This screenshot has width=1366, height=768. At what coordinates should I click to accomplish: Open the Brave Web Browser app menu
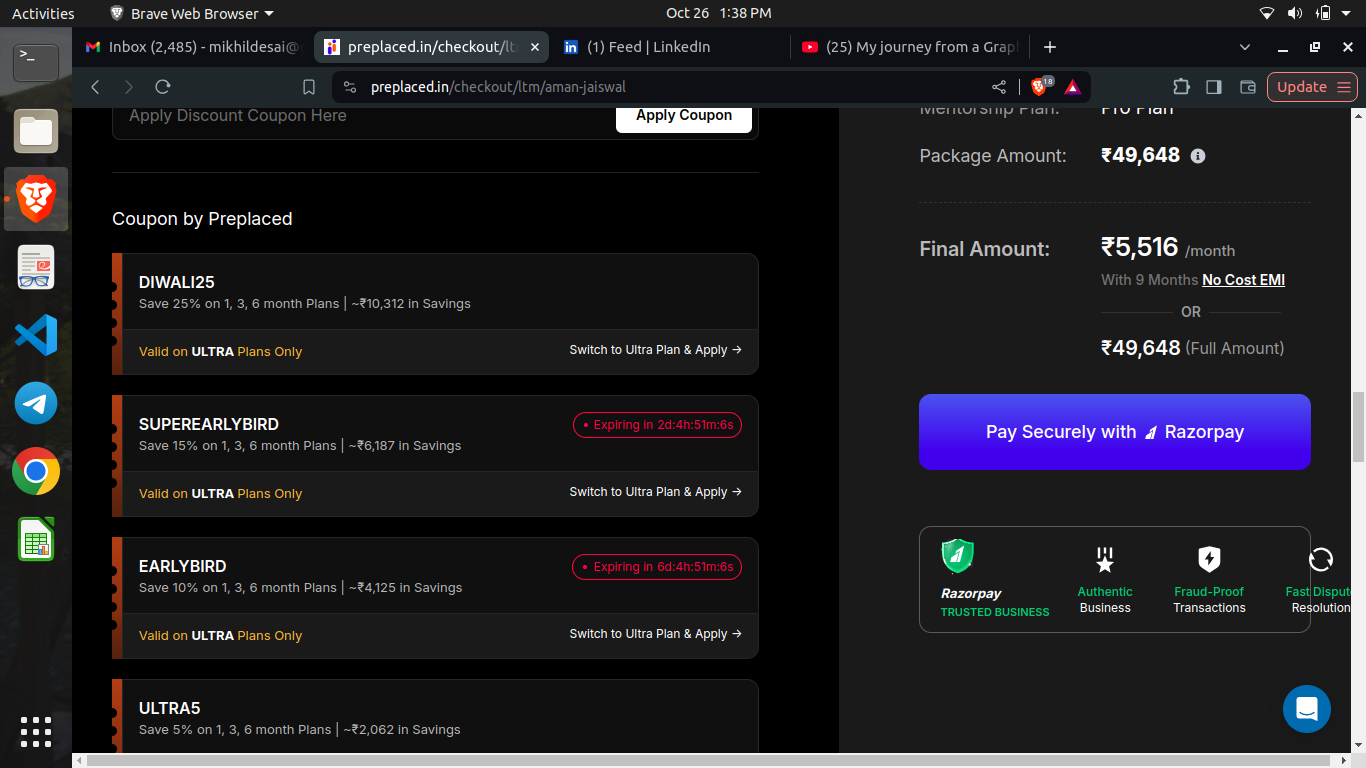click(191, 13)
